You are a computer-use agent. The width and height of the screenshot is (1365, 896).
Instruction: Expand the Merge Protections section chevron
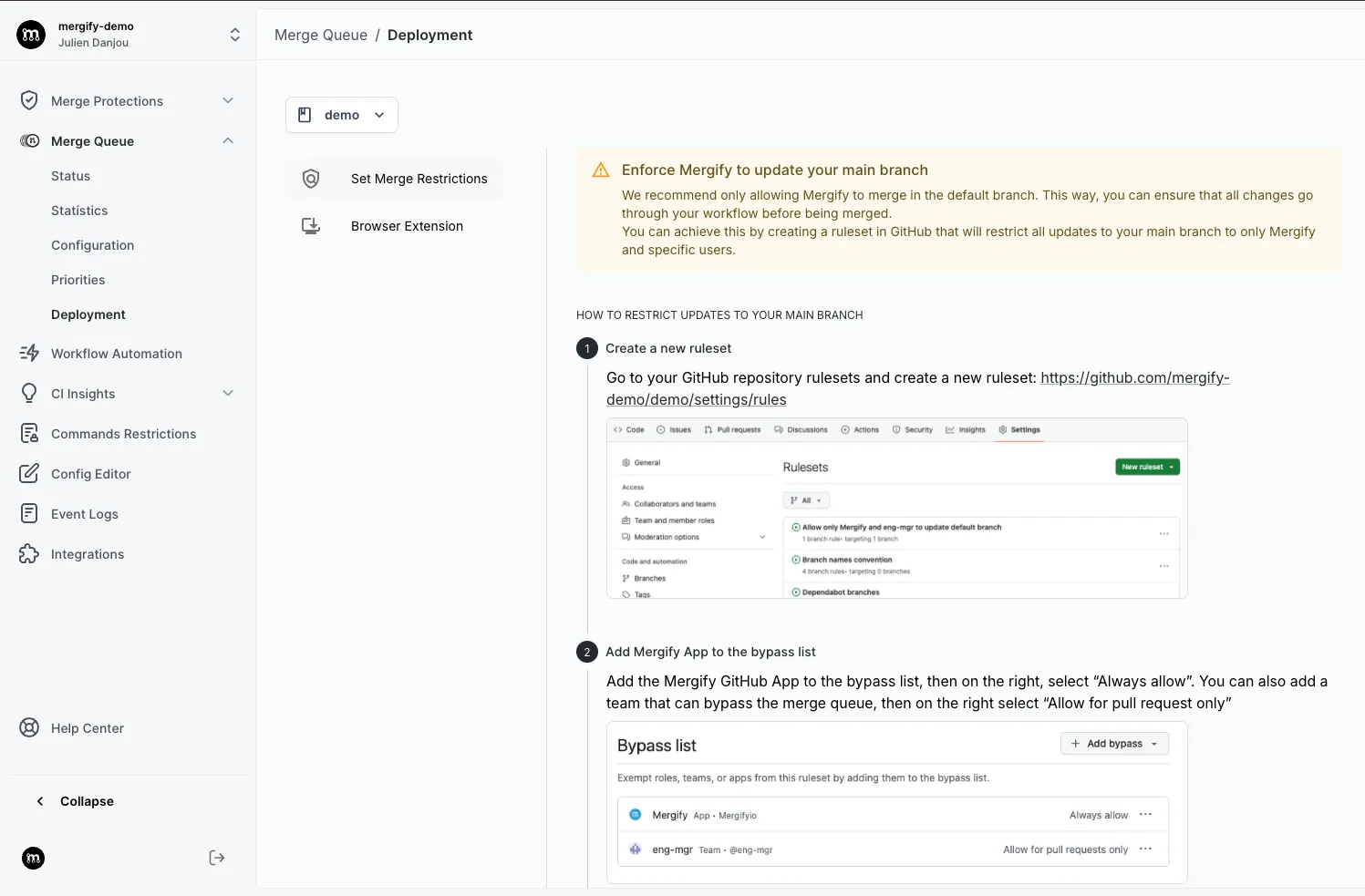click(227, 100)
